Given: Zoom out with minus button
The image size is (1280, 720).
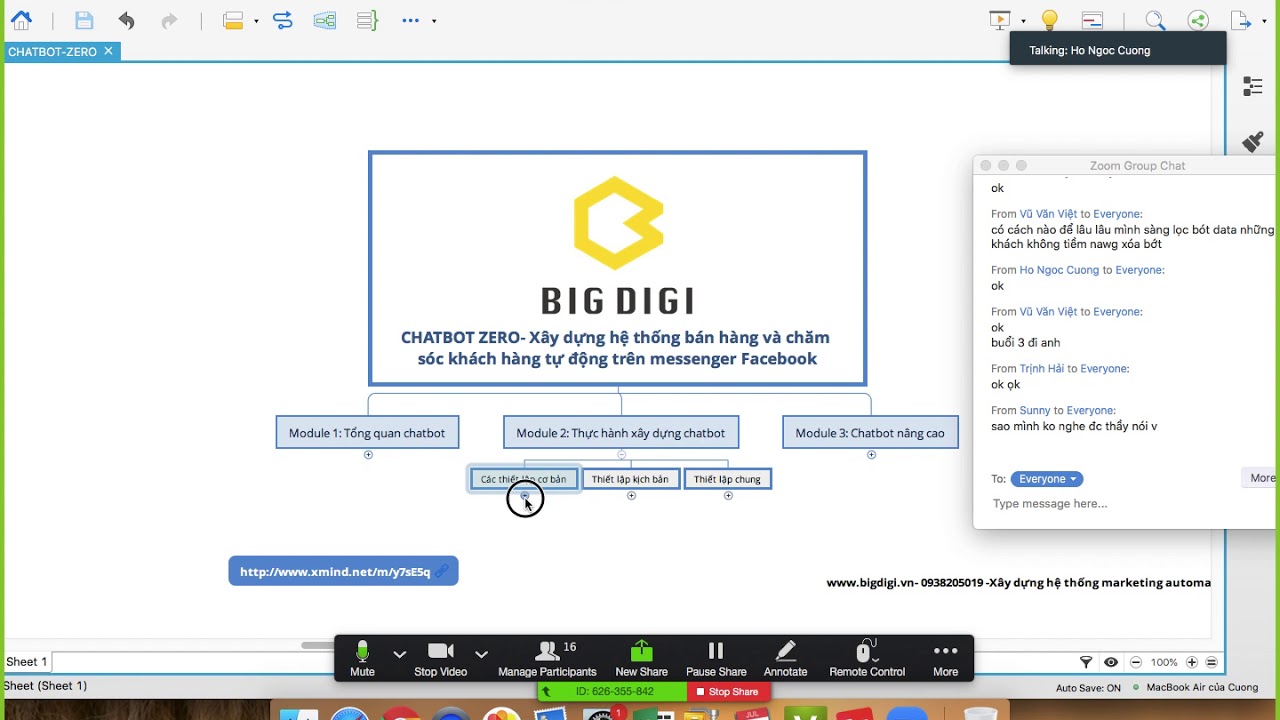Looking at the screenshot, I should 1136,662.
